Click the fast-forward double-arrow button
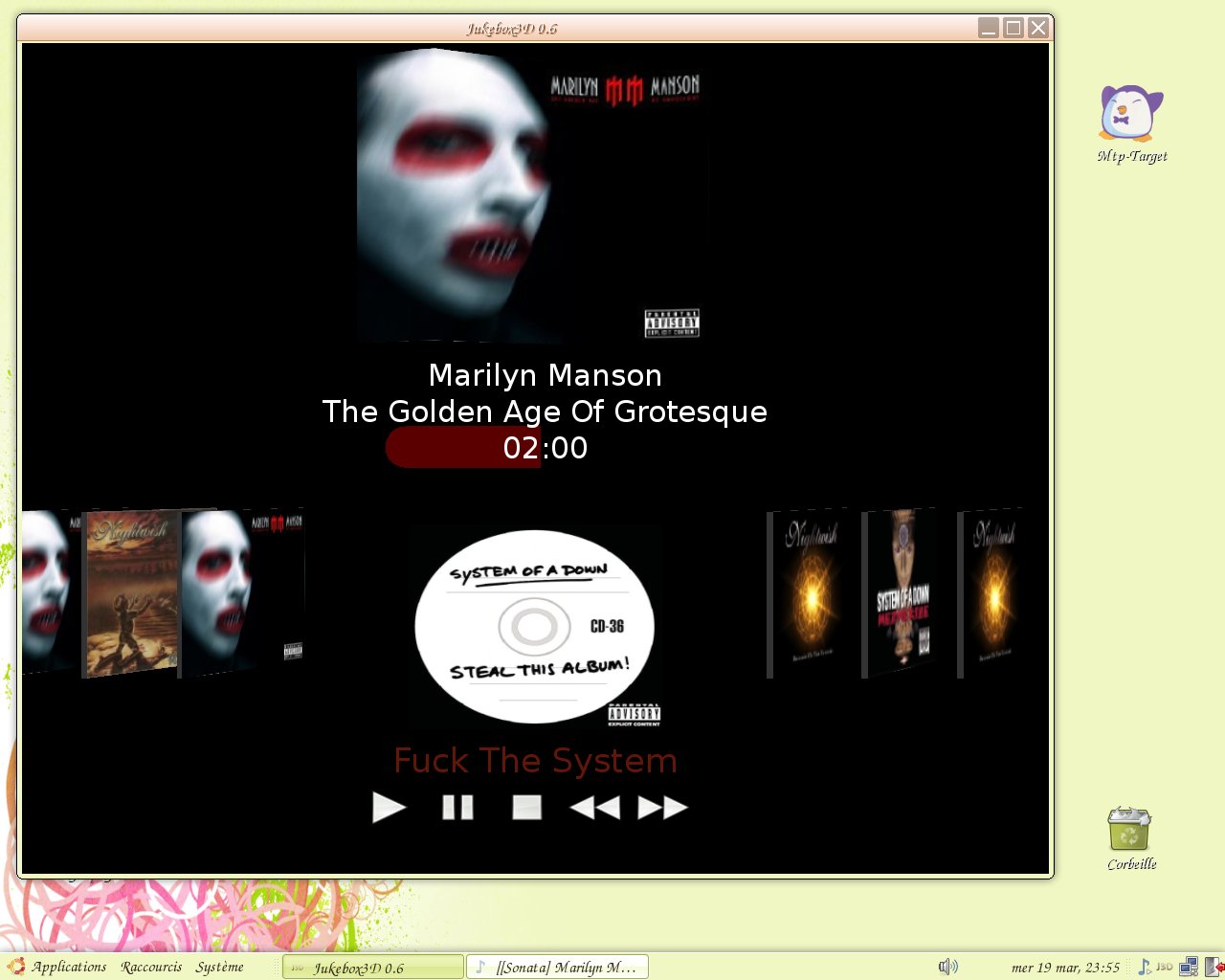 (x=662, y=808)
